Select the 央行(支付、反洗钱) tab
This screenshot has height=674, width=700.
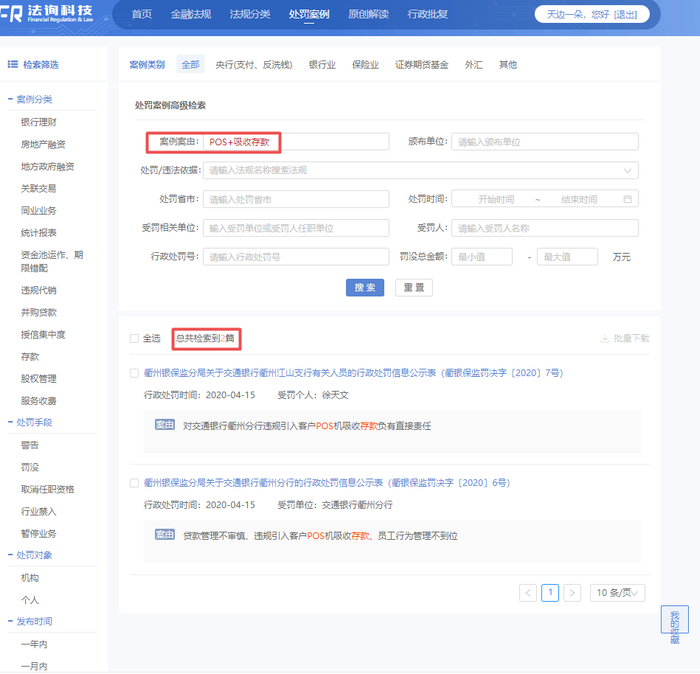[x=254, y=65]
